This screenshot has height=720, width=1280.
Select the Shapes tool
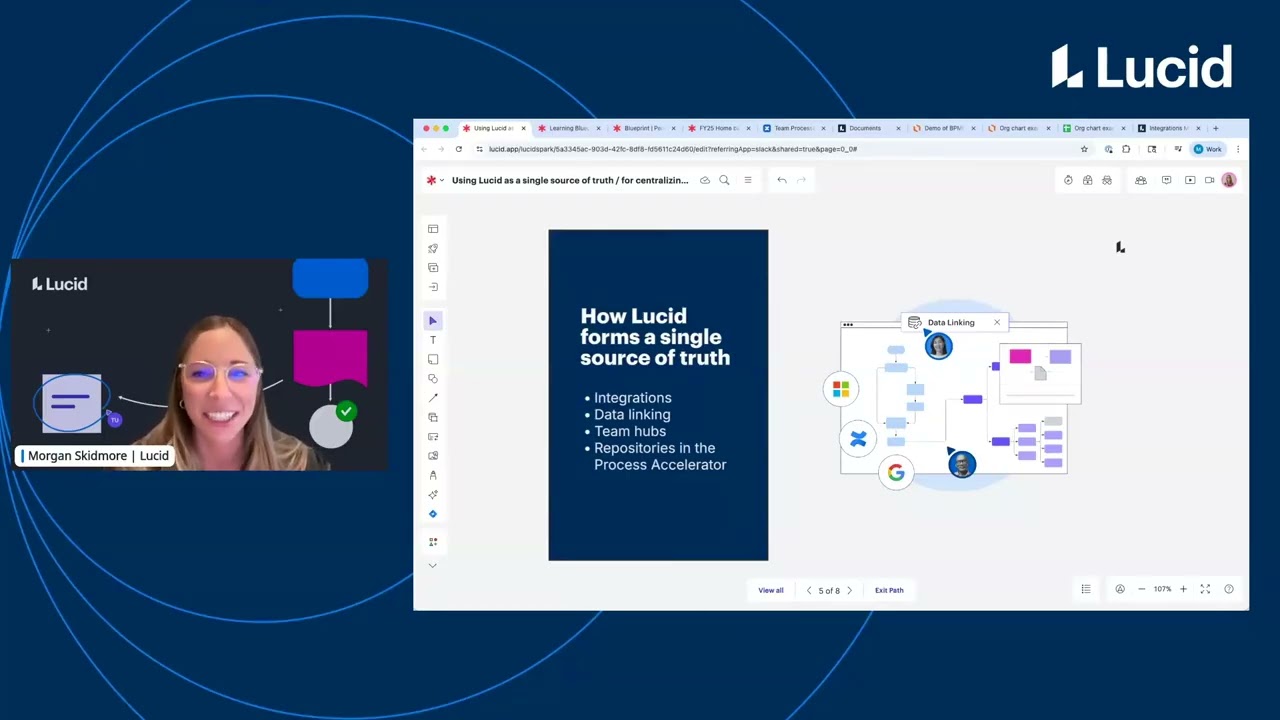[x=433, y=379]
